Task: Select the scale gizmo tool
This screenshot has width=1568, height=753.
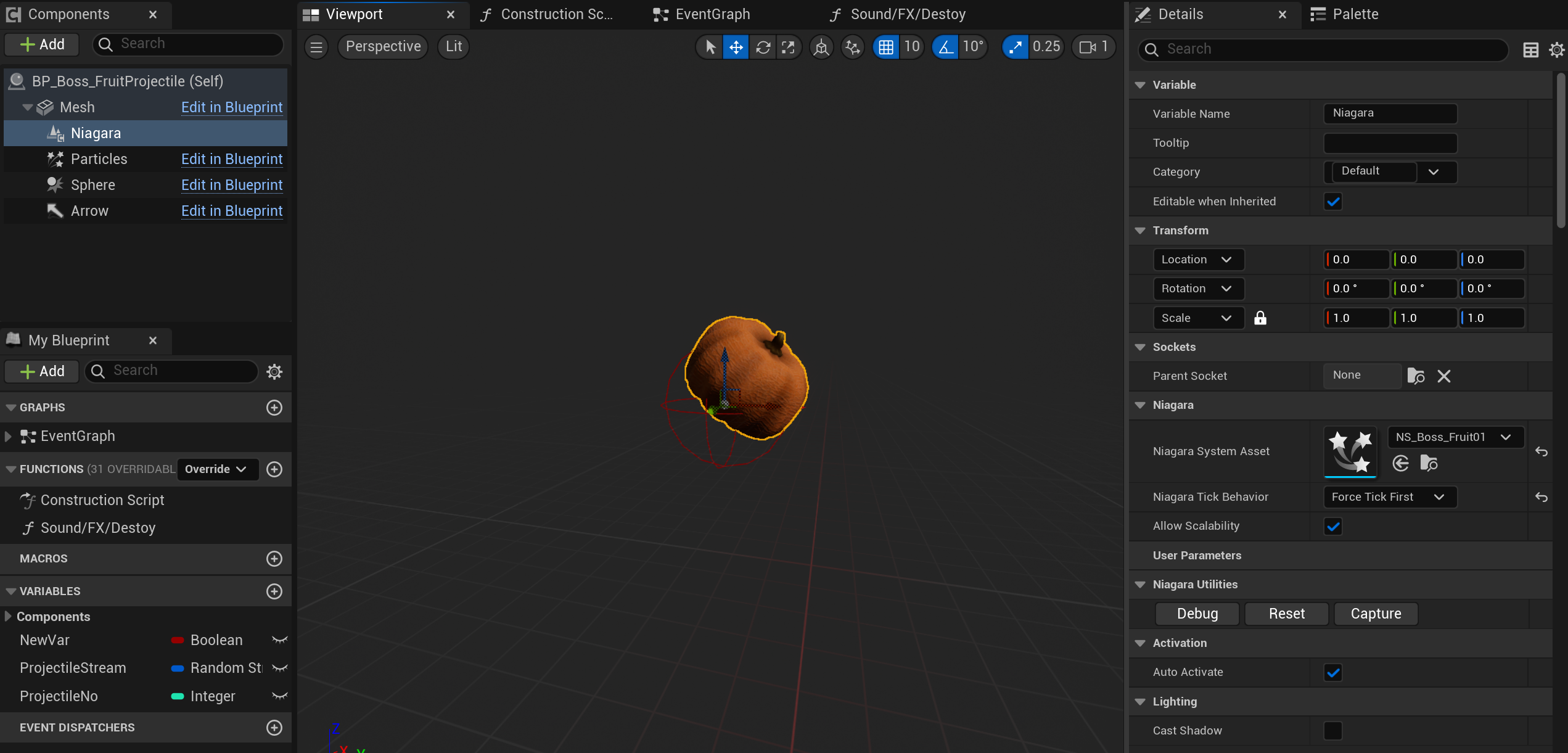Action: [788, 47]
